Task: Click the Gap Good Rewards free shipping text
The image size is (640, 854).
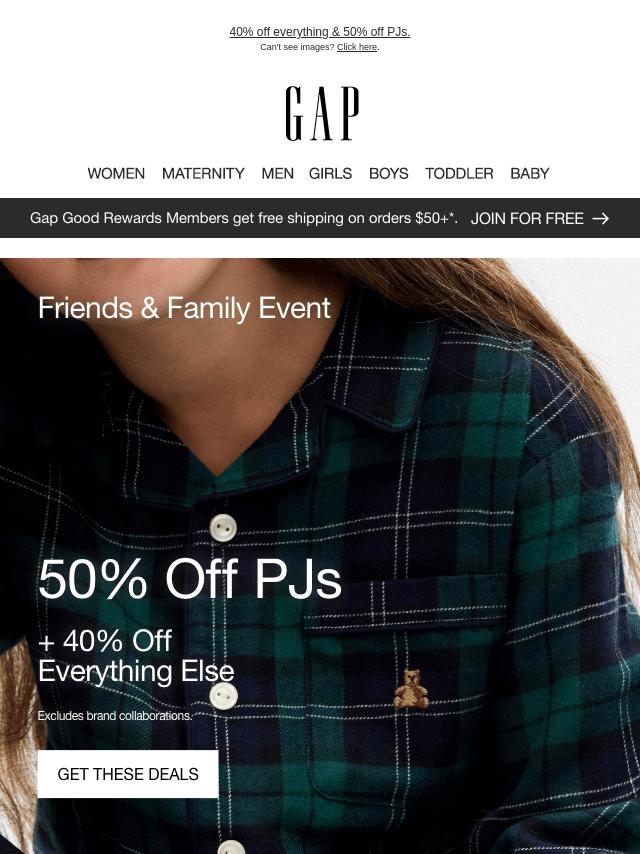Action: click(x=243, y=218)
